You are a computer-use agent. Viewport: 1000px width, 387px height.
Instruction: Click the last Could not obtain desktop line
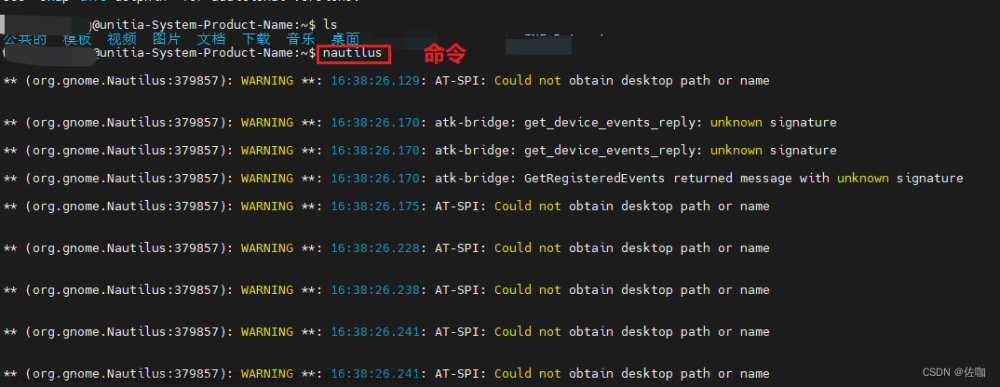pyautogui.click(x=386, y=373)
